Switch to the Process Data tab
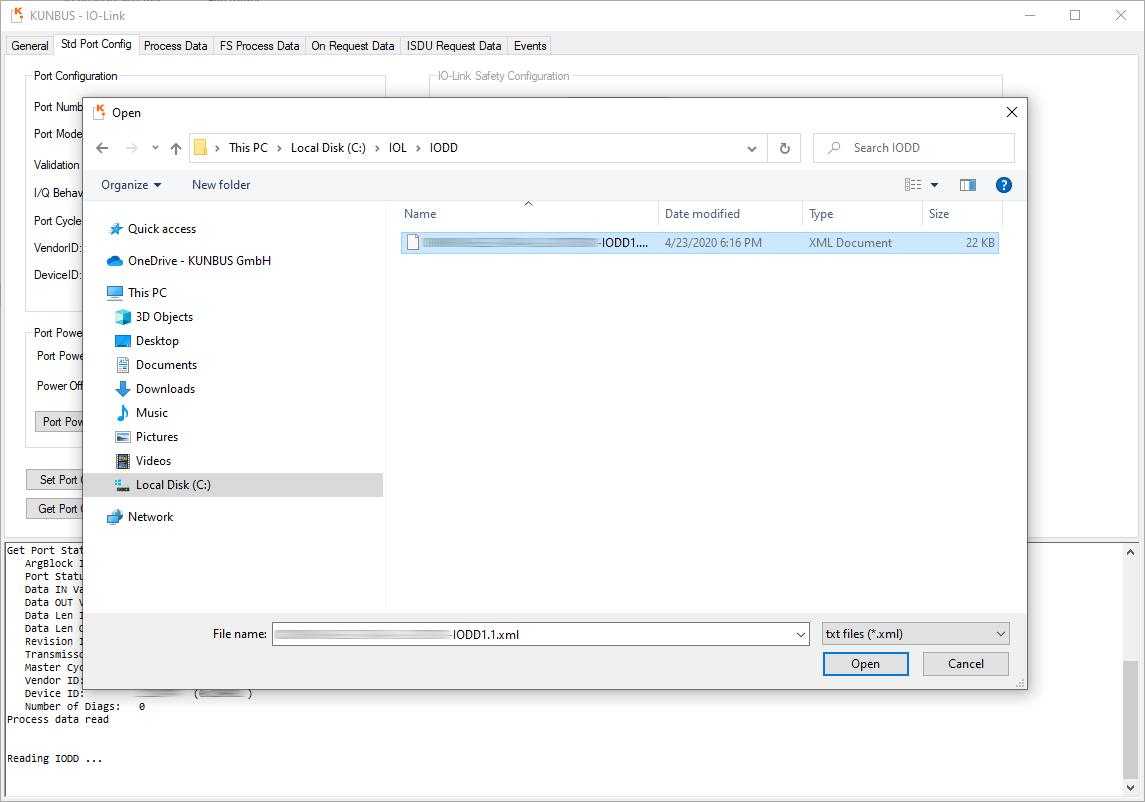The width and height of the screenshot is (1145, 802). [175, 46]
